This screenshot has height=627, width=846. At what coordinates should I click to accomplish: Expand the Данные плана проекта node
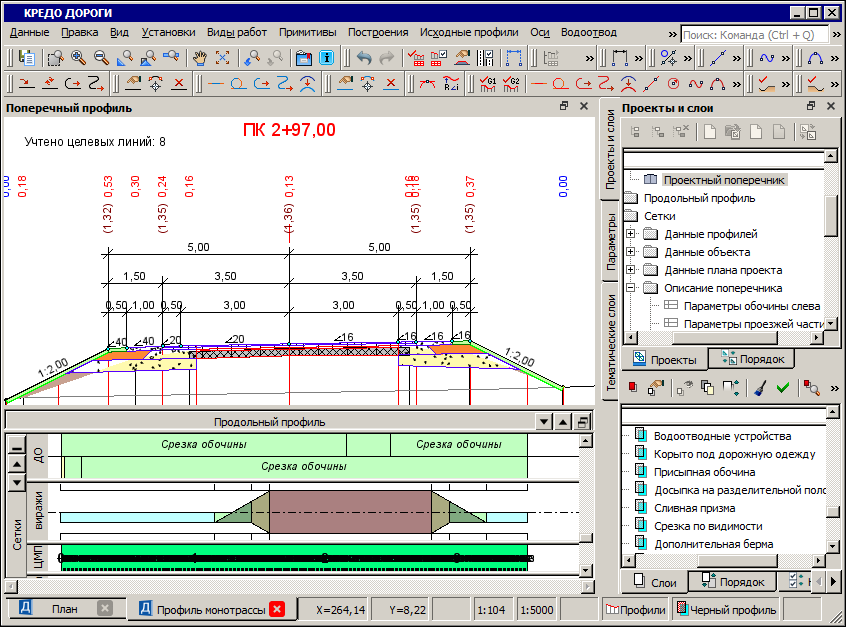tap(630, 269)
